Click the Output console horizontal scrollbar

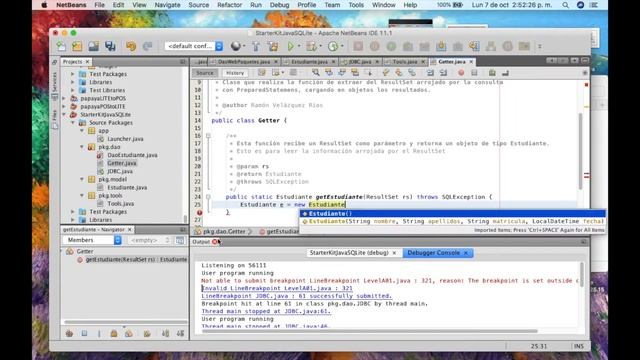coord(369,331)
